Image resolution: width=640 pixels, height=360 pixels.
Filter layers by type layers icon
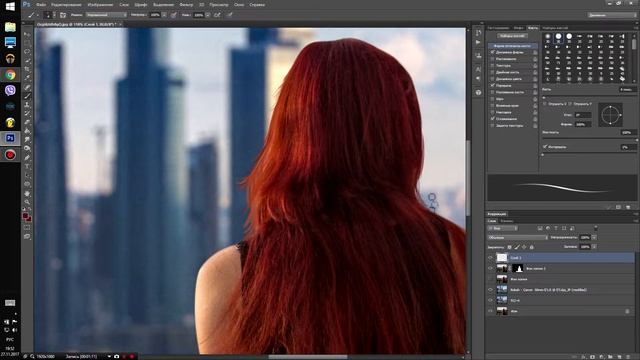pyautogui.click(x=556, y=228)
